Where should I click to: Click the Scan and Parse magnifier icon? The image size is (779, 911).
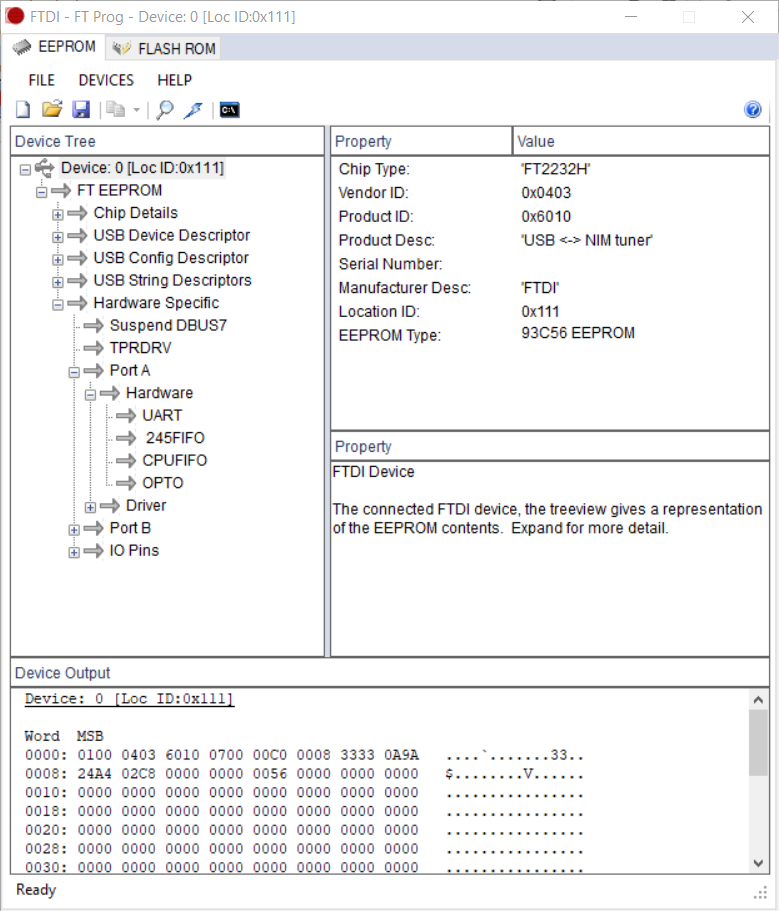pyautogui.click(x=165, y=109)
